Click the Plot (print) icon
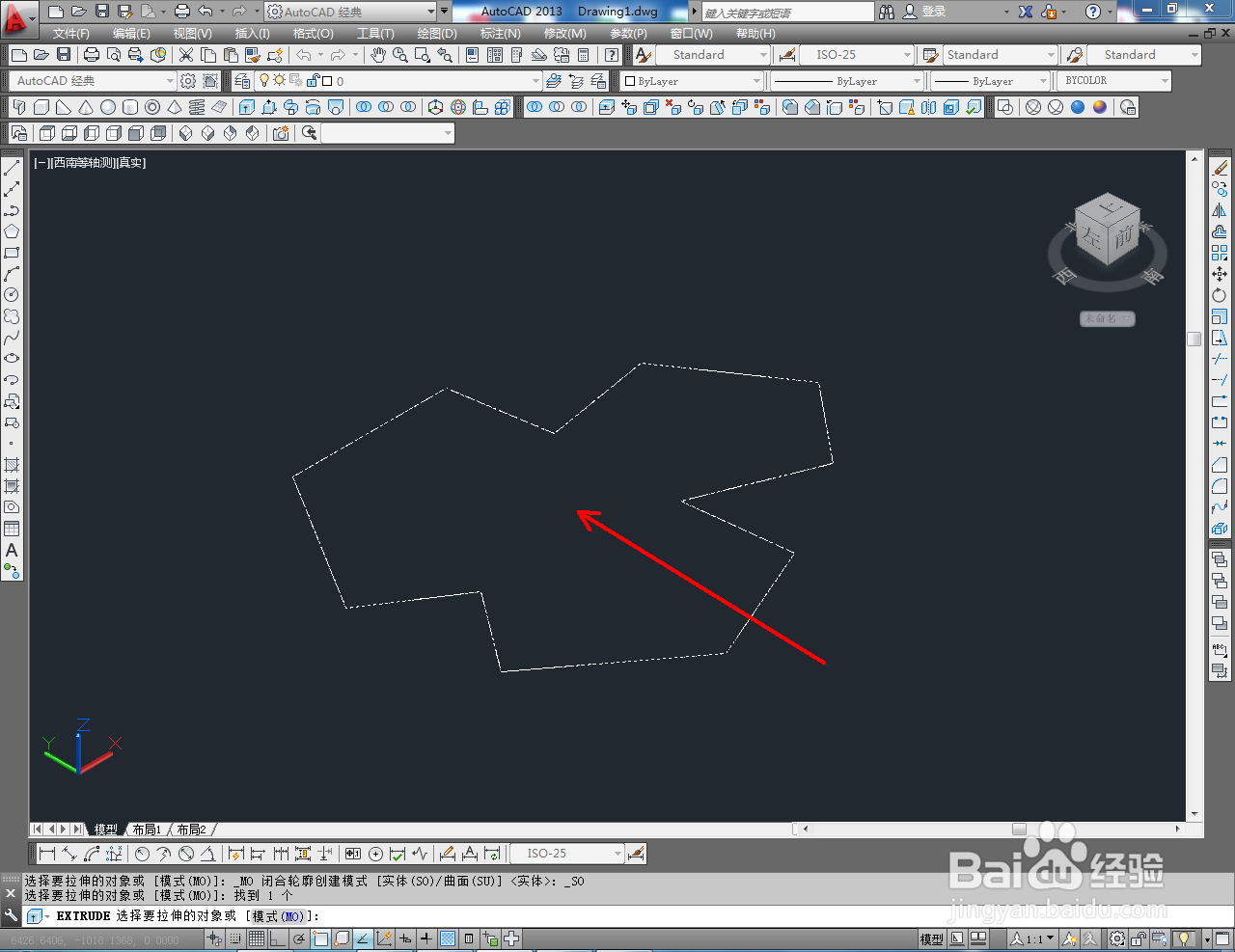 coord(92,55)
